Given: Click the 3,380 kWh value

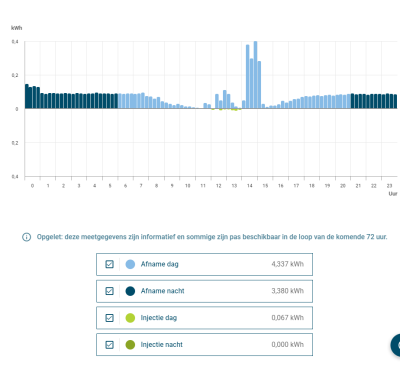Looking at the screenshot, I should tap(288, 291).
